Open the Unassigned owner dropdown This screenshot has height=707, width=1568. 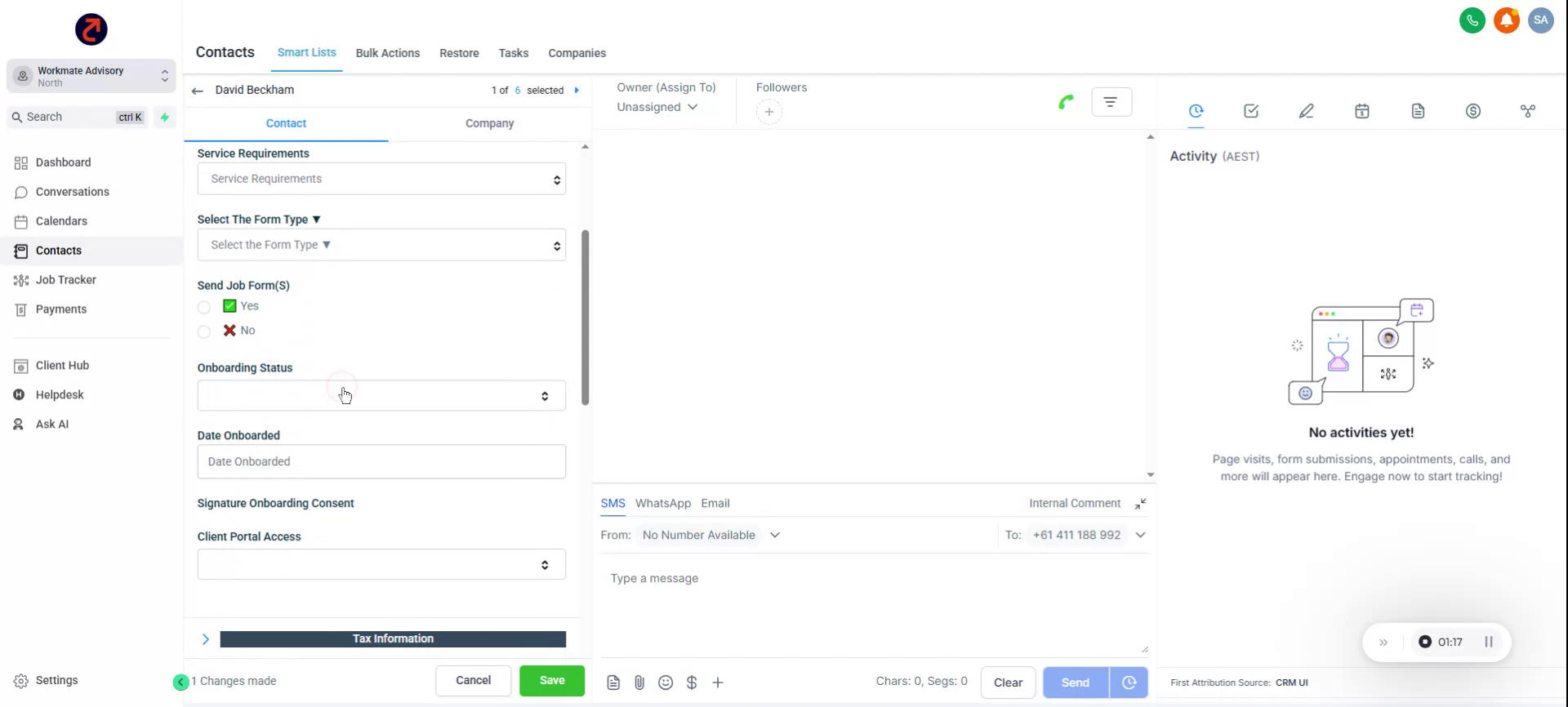tap(657, 107)
